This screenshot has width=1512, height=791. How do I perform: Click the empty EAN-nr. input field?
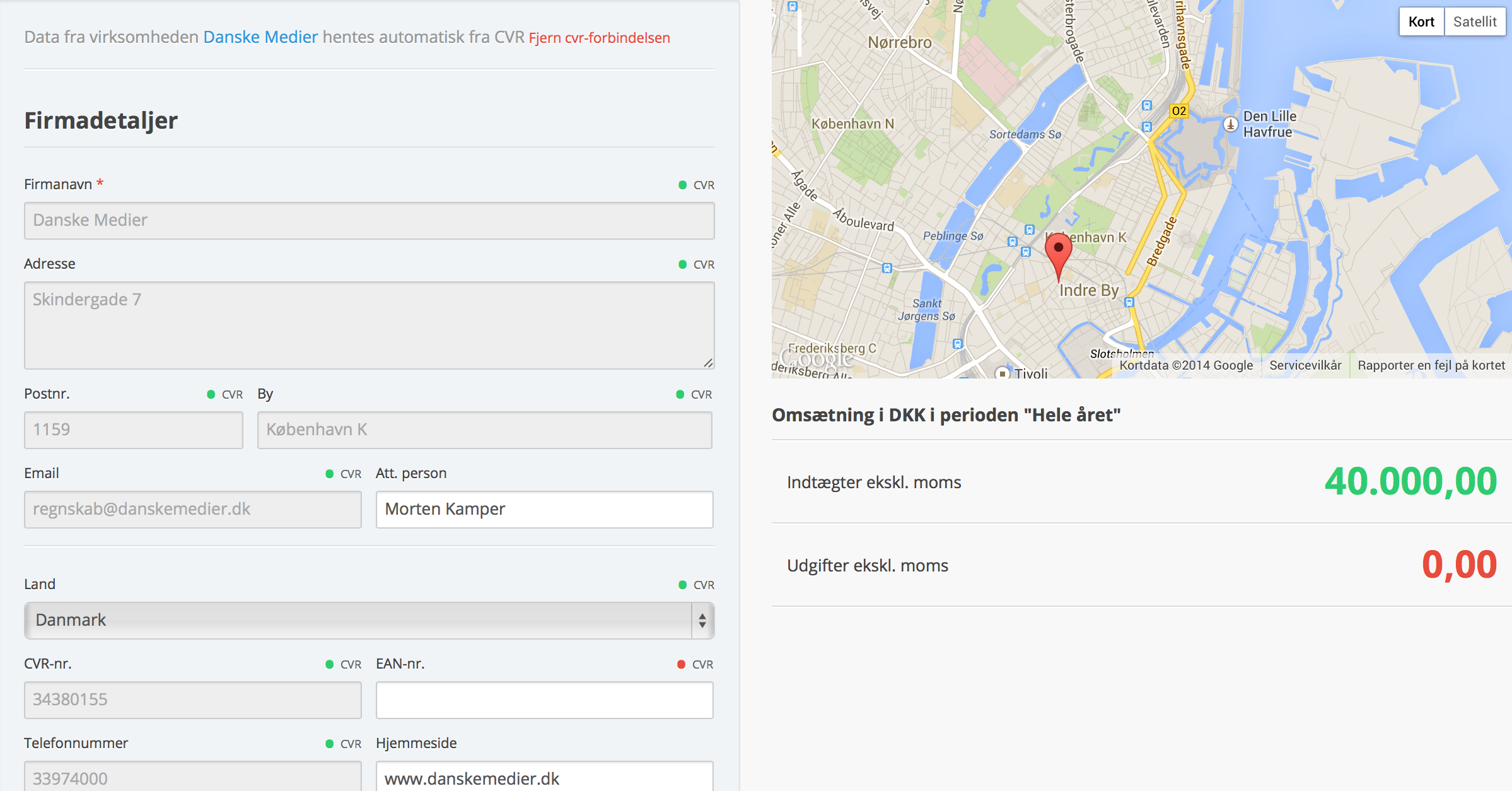click(544, 700)
